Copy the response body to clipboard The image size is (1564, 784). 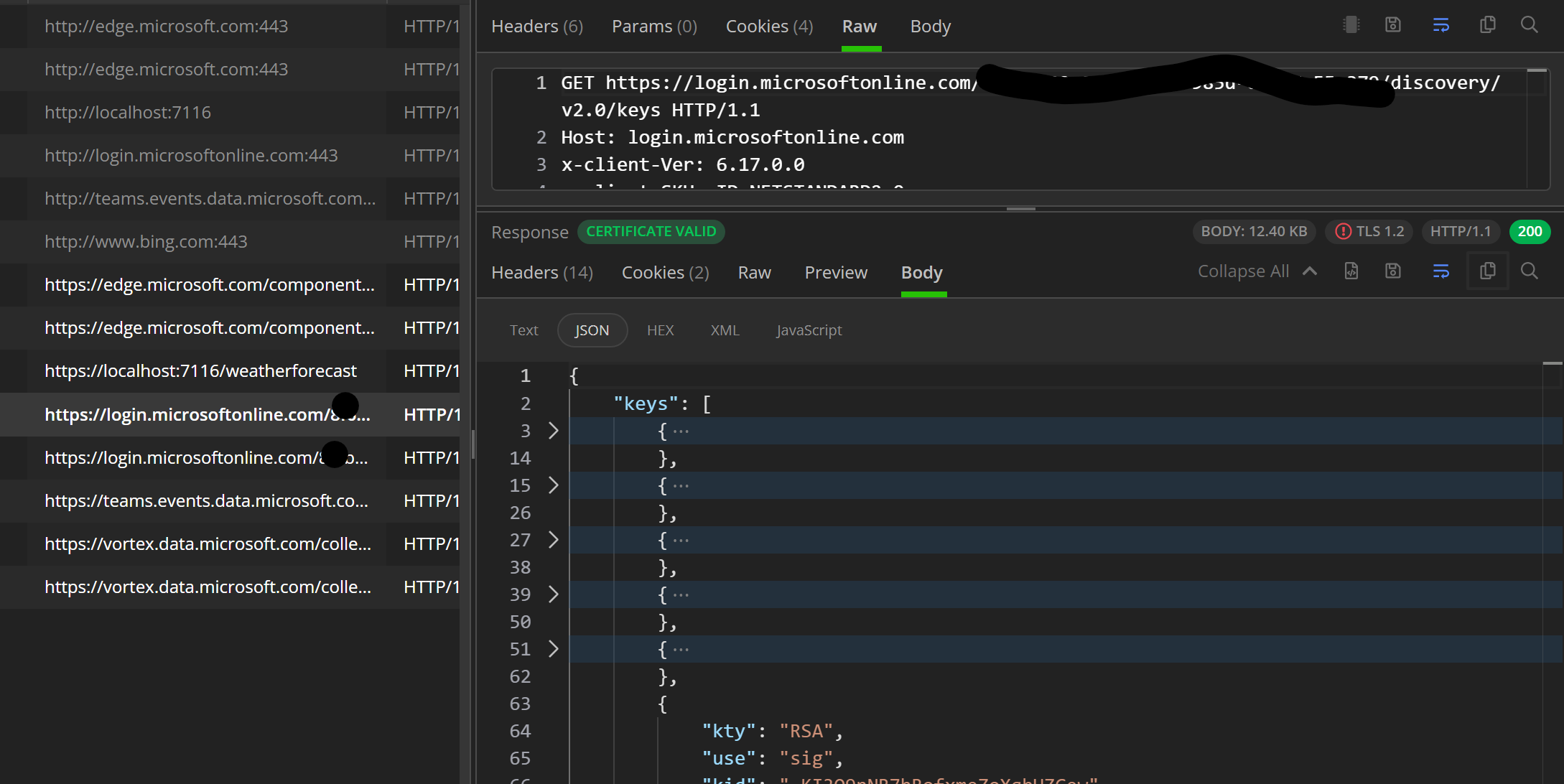click(x=1488, y=271)
